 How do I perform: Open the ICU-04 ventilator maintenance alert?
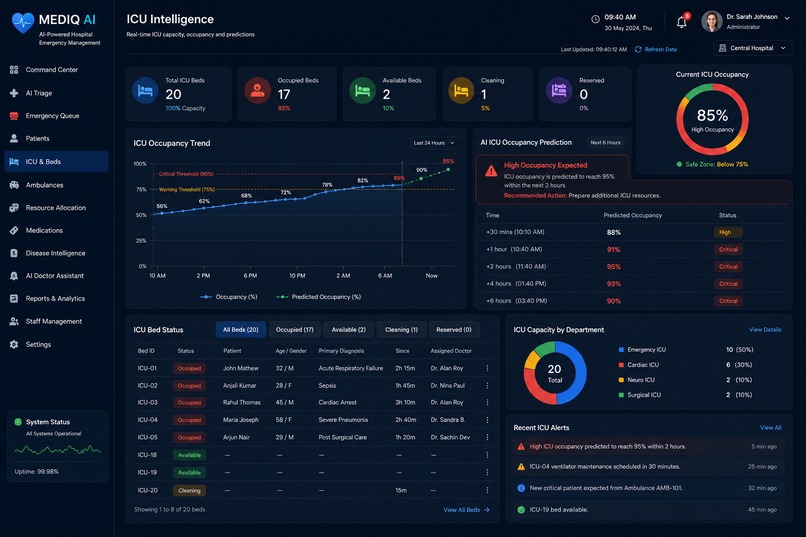pyautogui.click(x=648, y=467)
